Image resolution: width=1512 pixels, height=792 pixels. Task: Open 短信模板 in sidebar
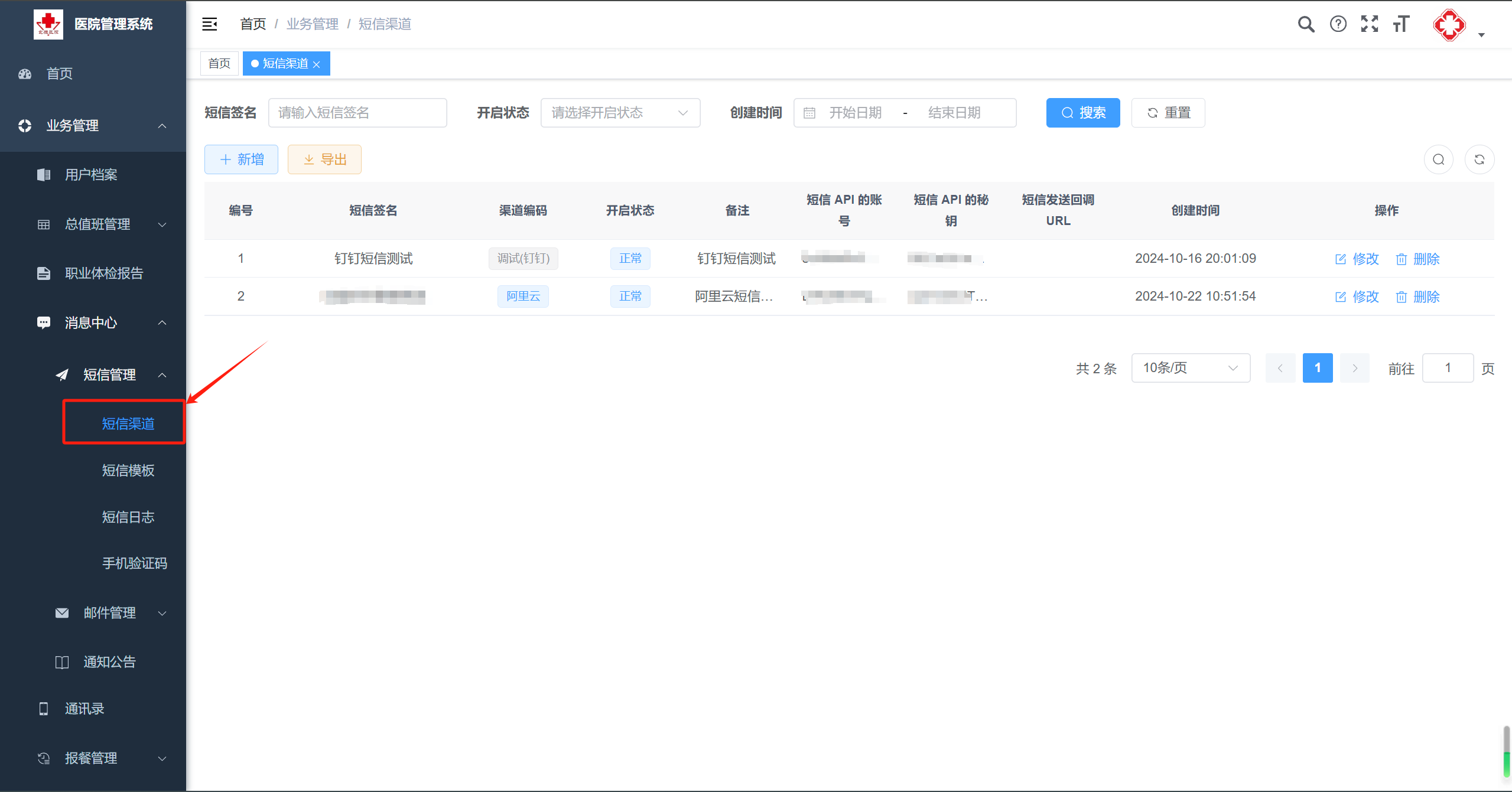click(x=128, y=470)
